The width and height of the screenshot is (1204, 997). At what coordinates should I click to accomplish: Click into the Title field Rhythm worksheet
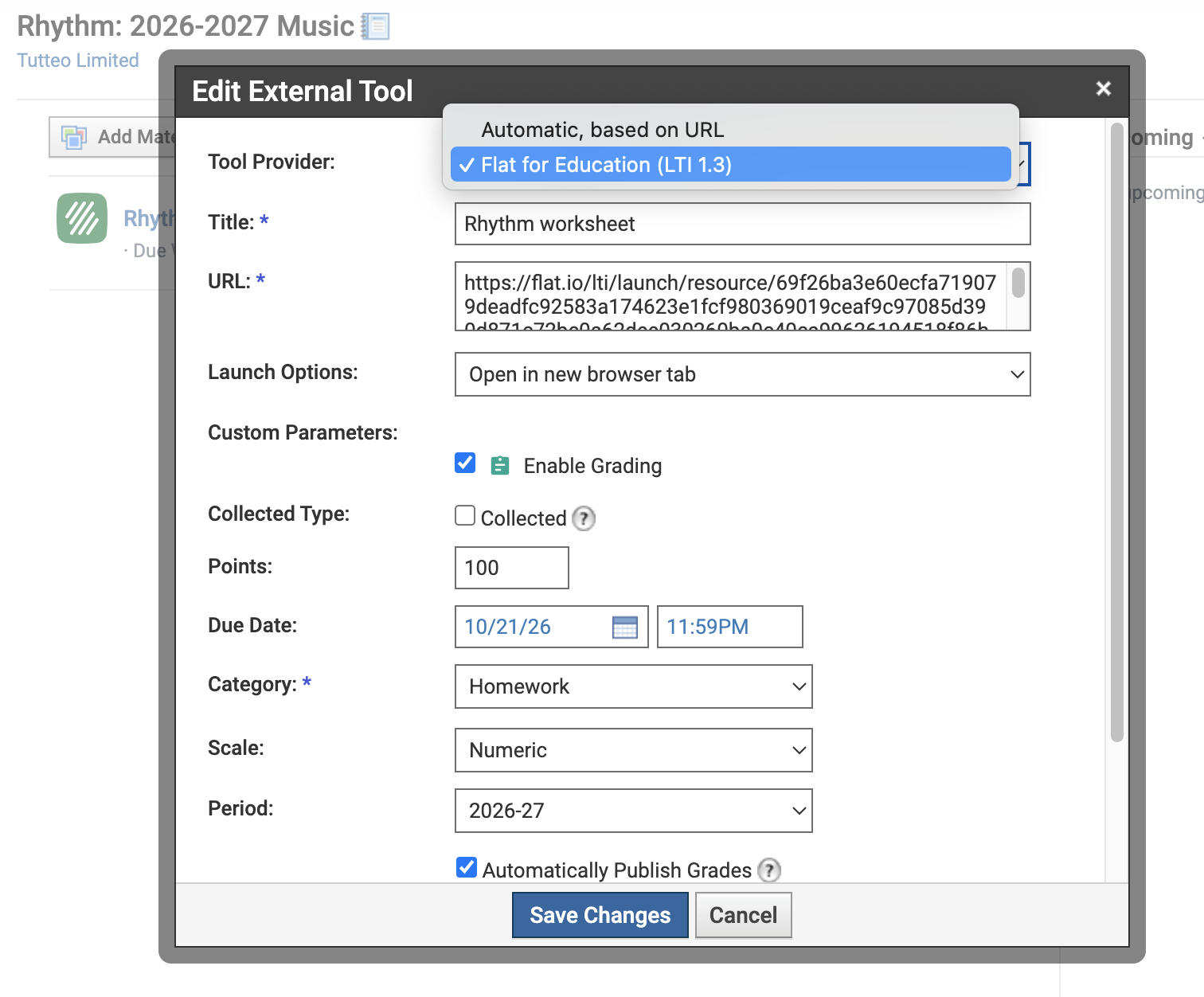click(x=742, y=224)
